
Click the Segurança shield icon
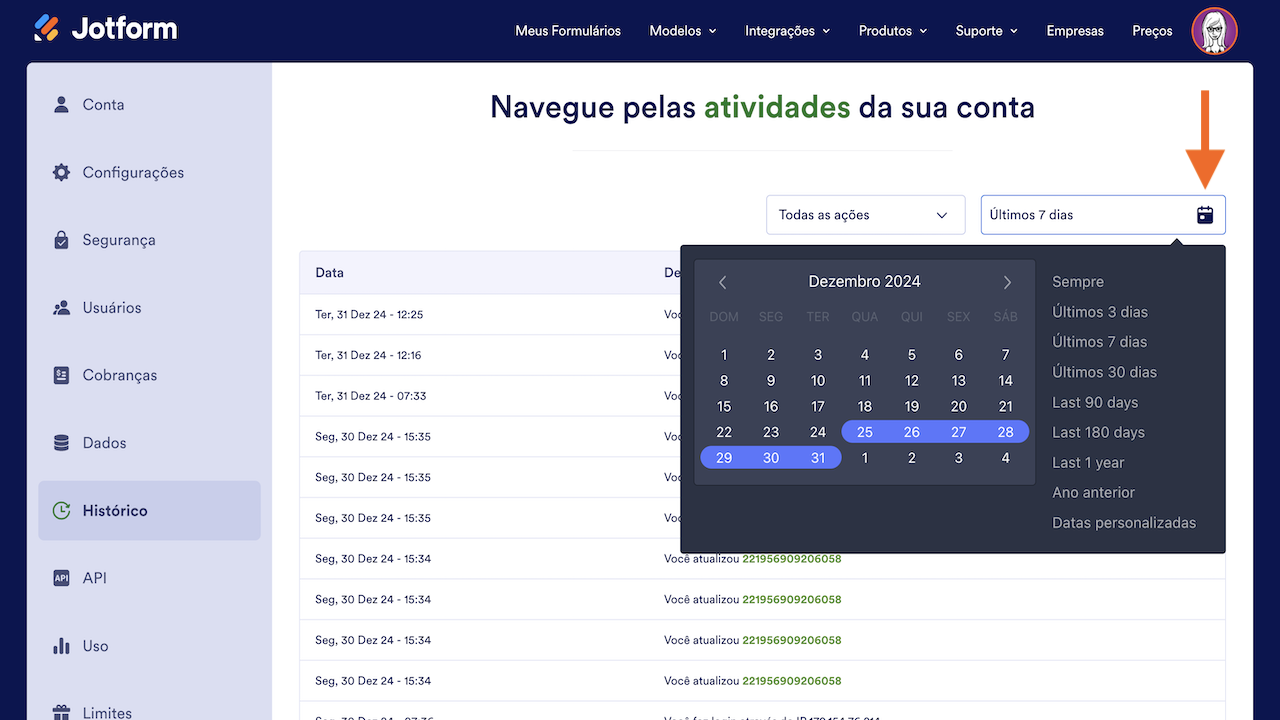click(x=62, y=240)
